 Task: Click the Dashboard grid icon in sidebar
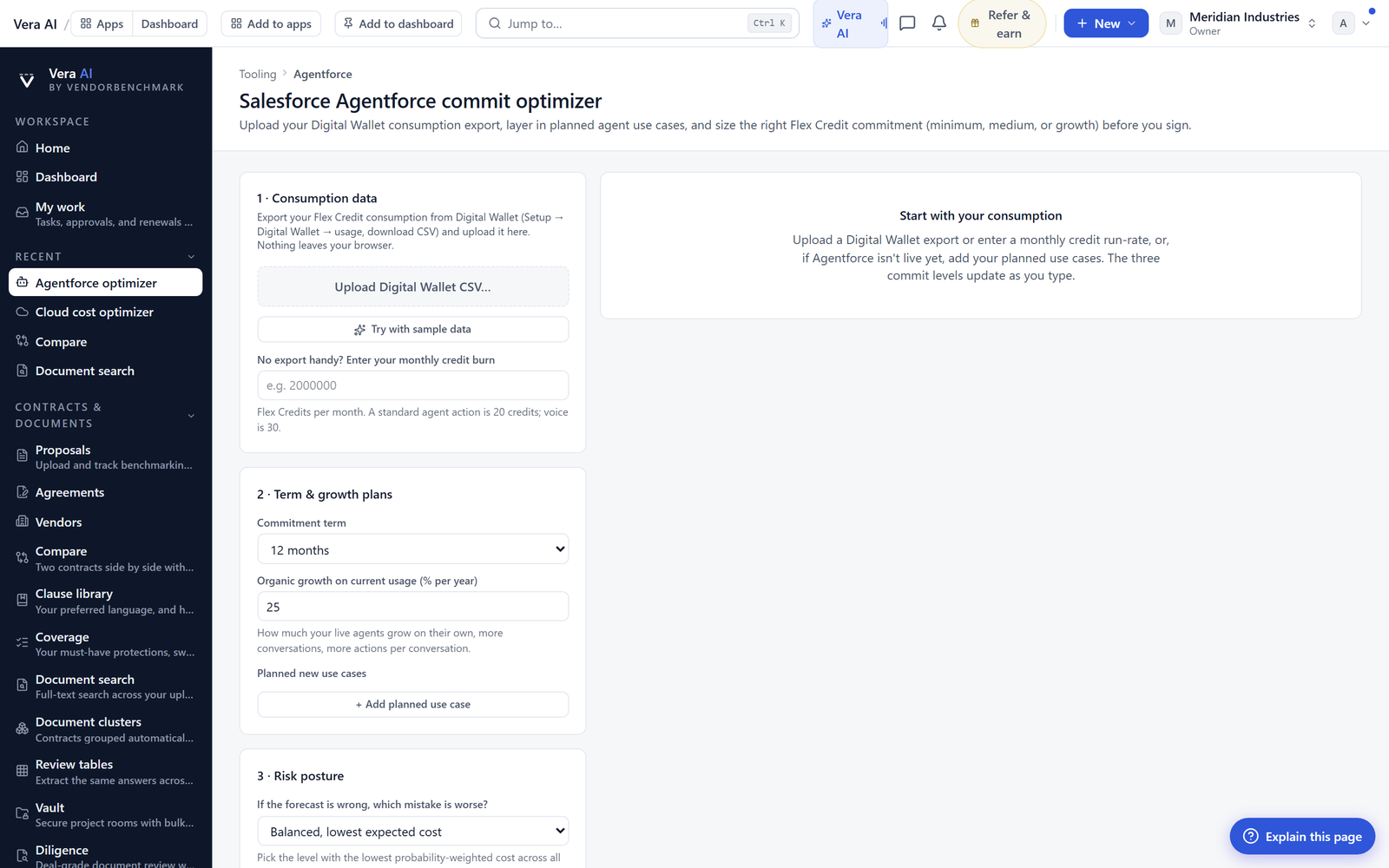[23, 177]
